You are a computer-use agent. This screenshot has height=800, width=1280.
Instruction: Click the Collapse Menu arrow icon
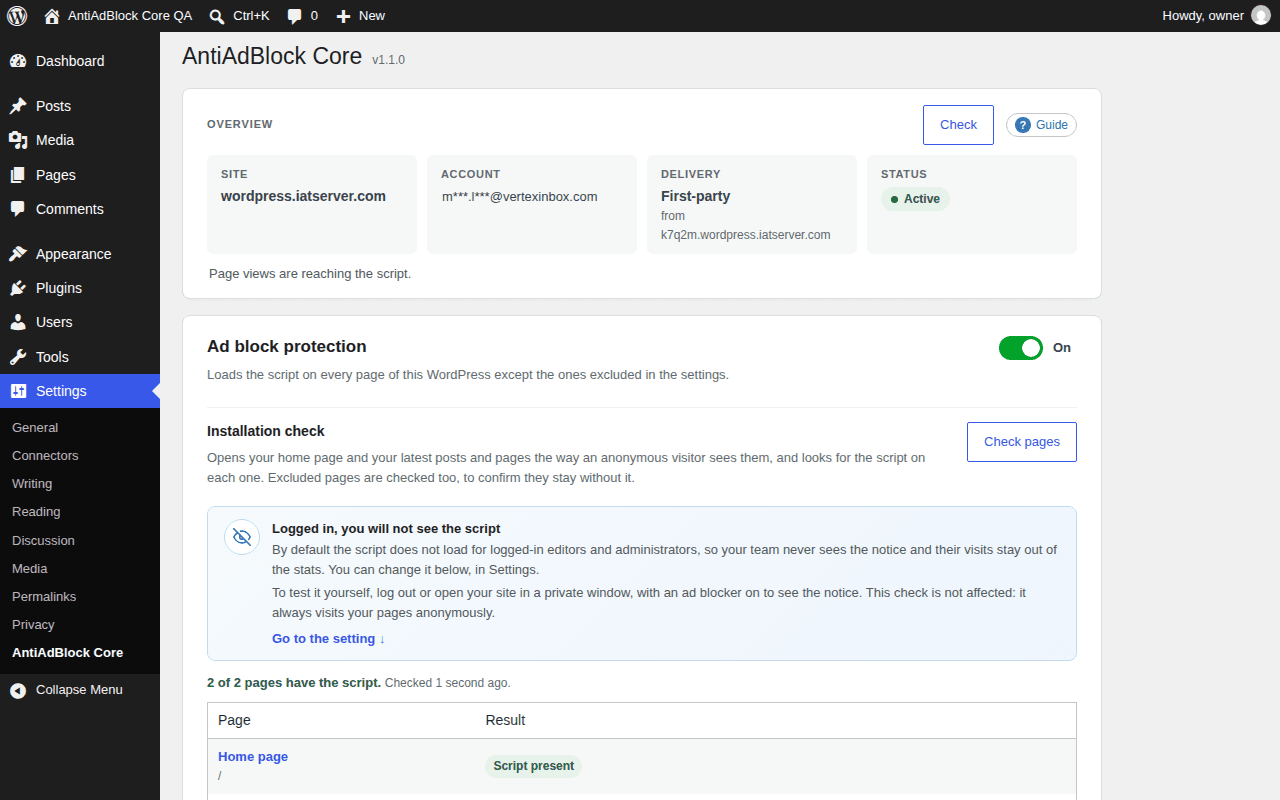(x=18, y=690)
